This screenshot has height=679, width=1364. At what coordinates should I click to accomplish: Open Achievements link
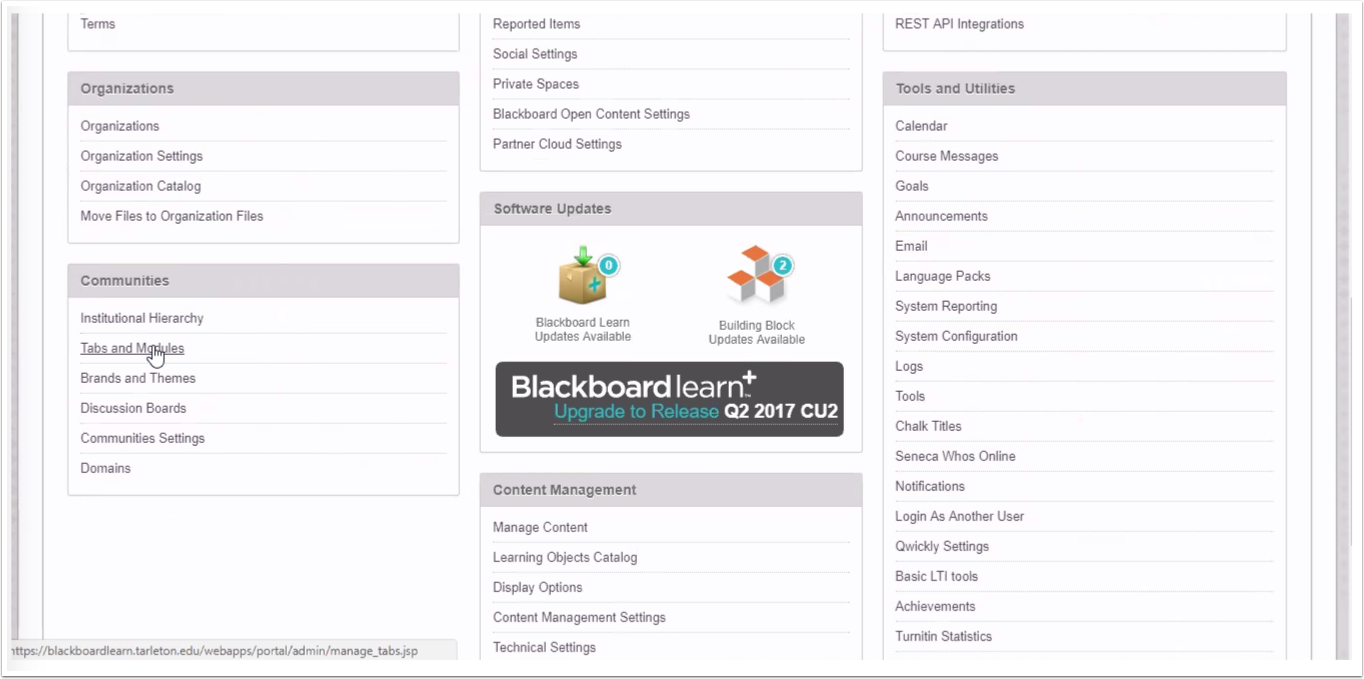[935, 606]
